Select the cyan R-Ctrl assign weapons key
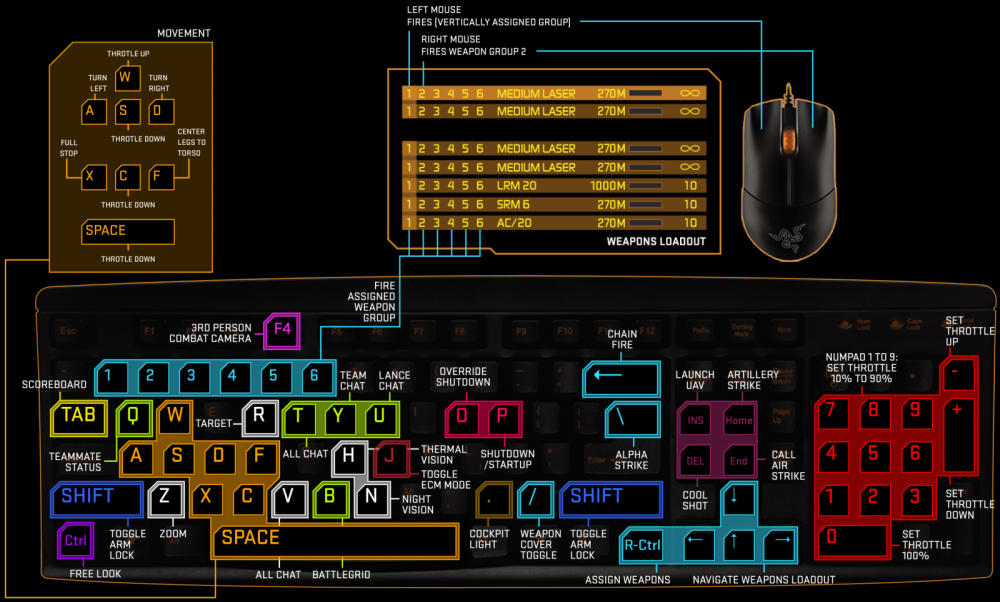The width and height of the screenshot is (1000, 602). (642, 545)
